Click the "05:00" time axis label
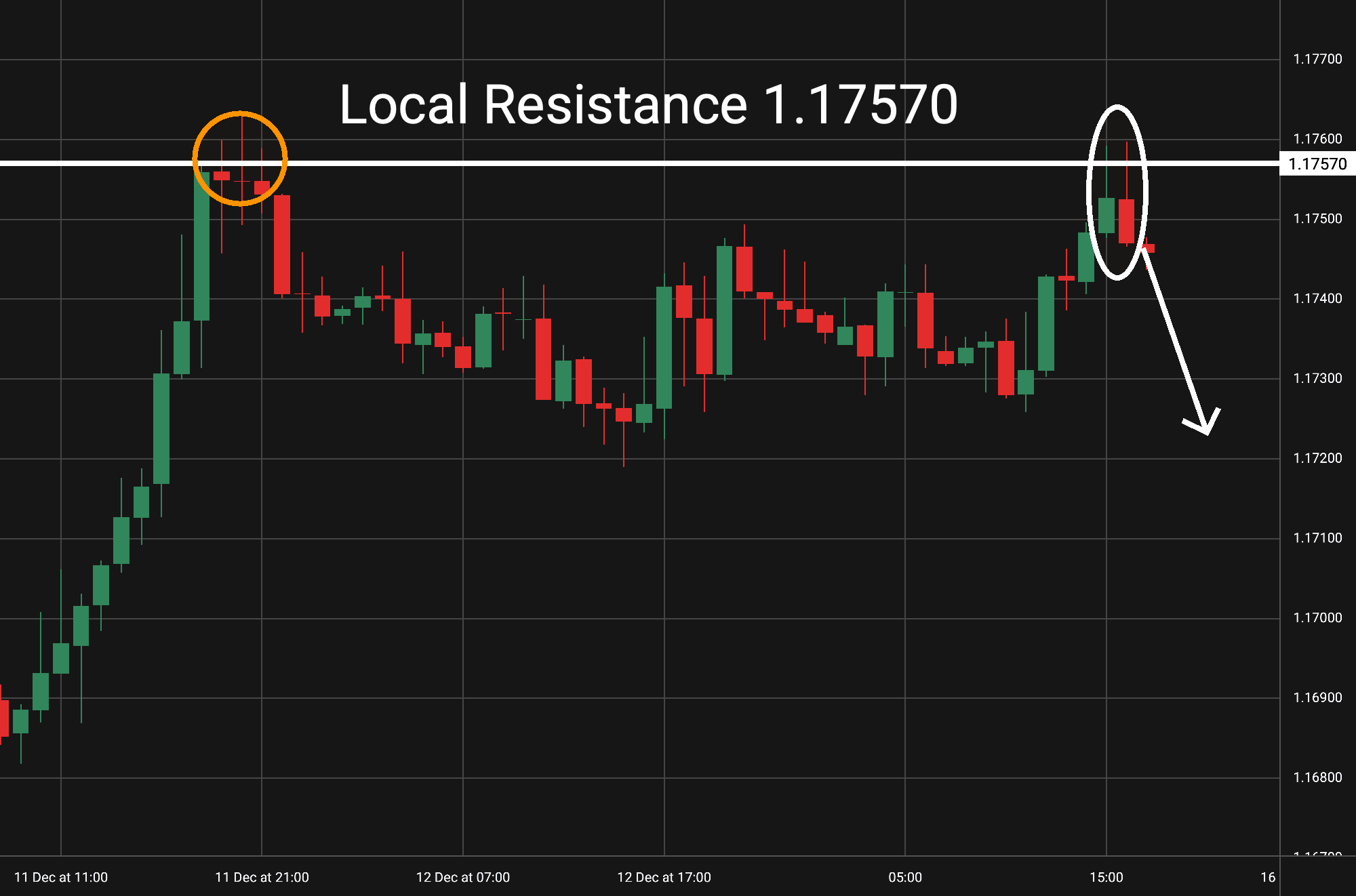The image size is (1356, 896). point(905,877)
